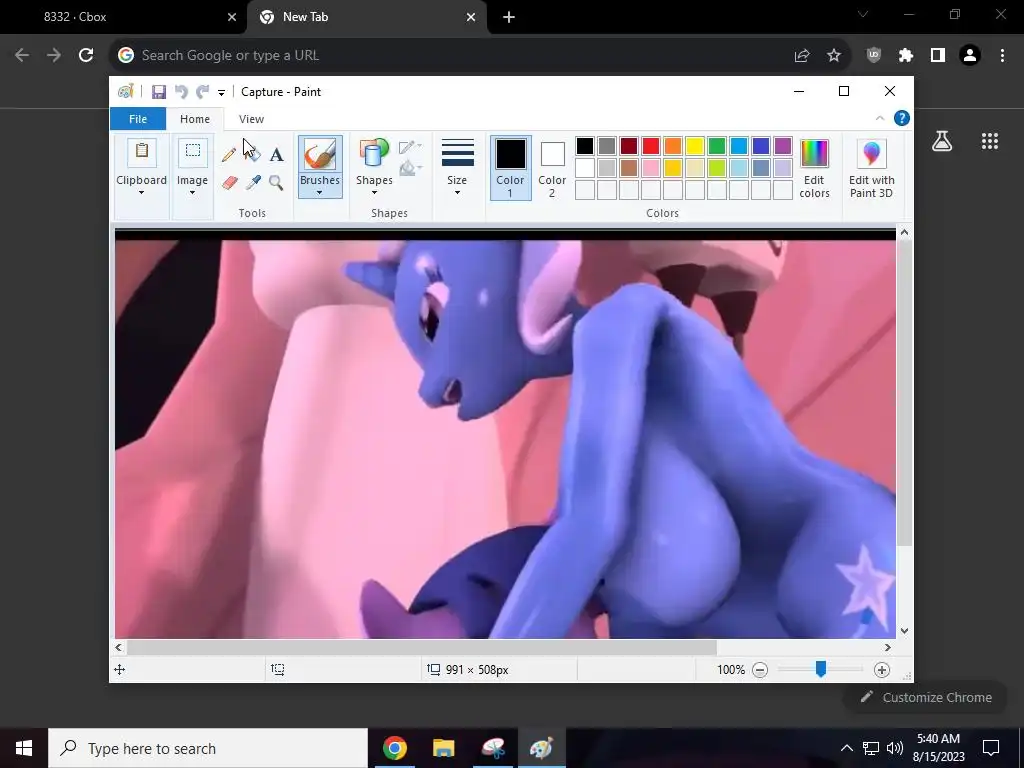Open Shape outline dropdown

(x=410, y=148)
